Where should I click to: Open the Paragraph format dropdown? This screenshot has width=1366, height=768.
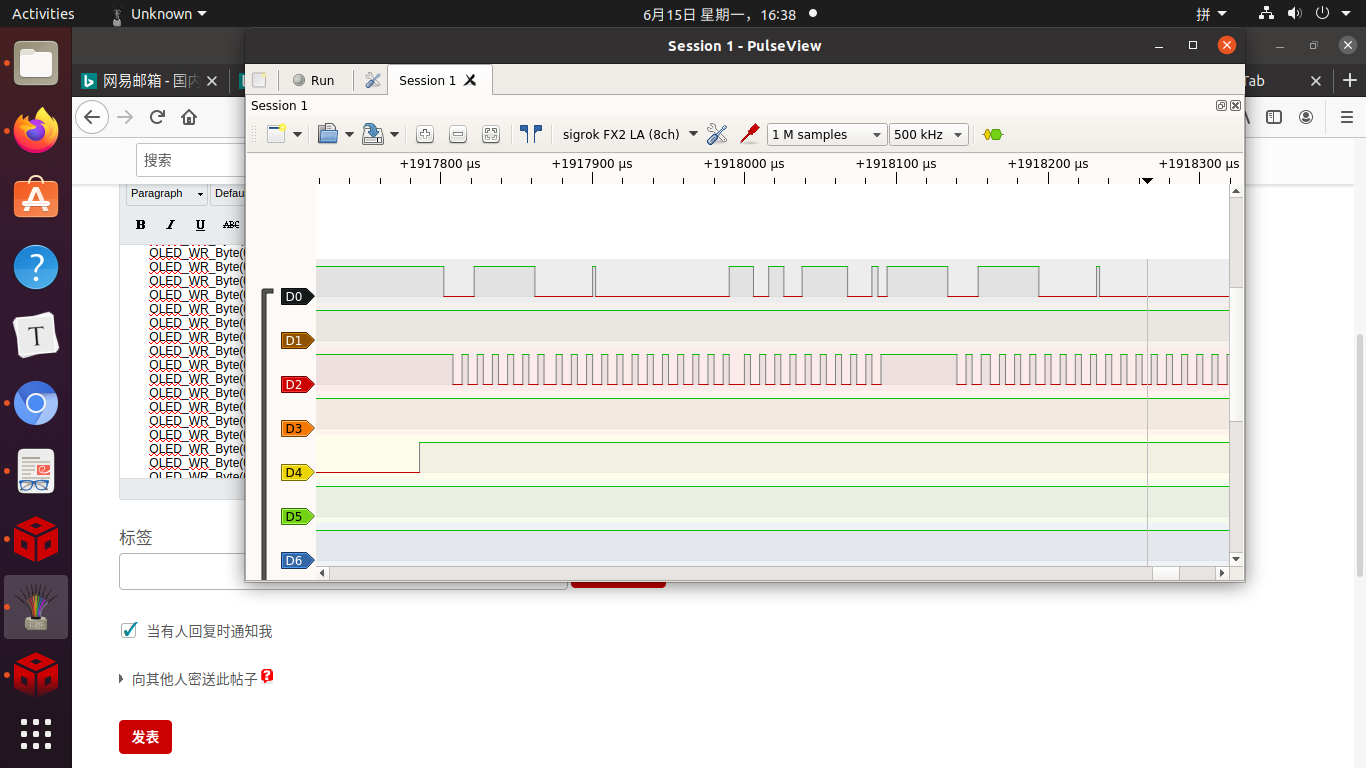point(167,194)
